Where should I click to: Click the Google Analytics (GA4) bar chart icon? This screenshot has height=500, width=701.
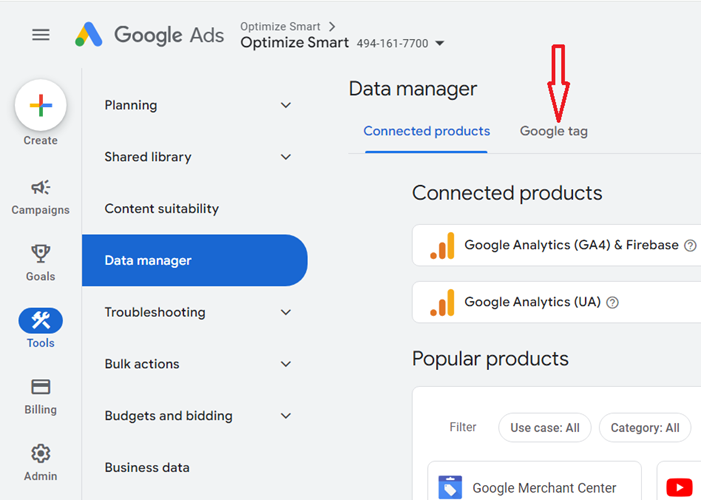pyautogui.click(x=442, y=246)
